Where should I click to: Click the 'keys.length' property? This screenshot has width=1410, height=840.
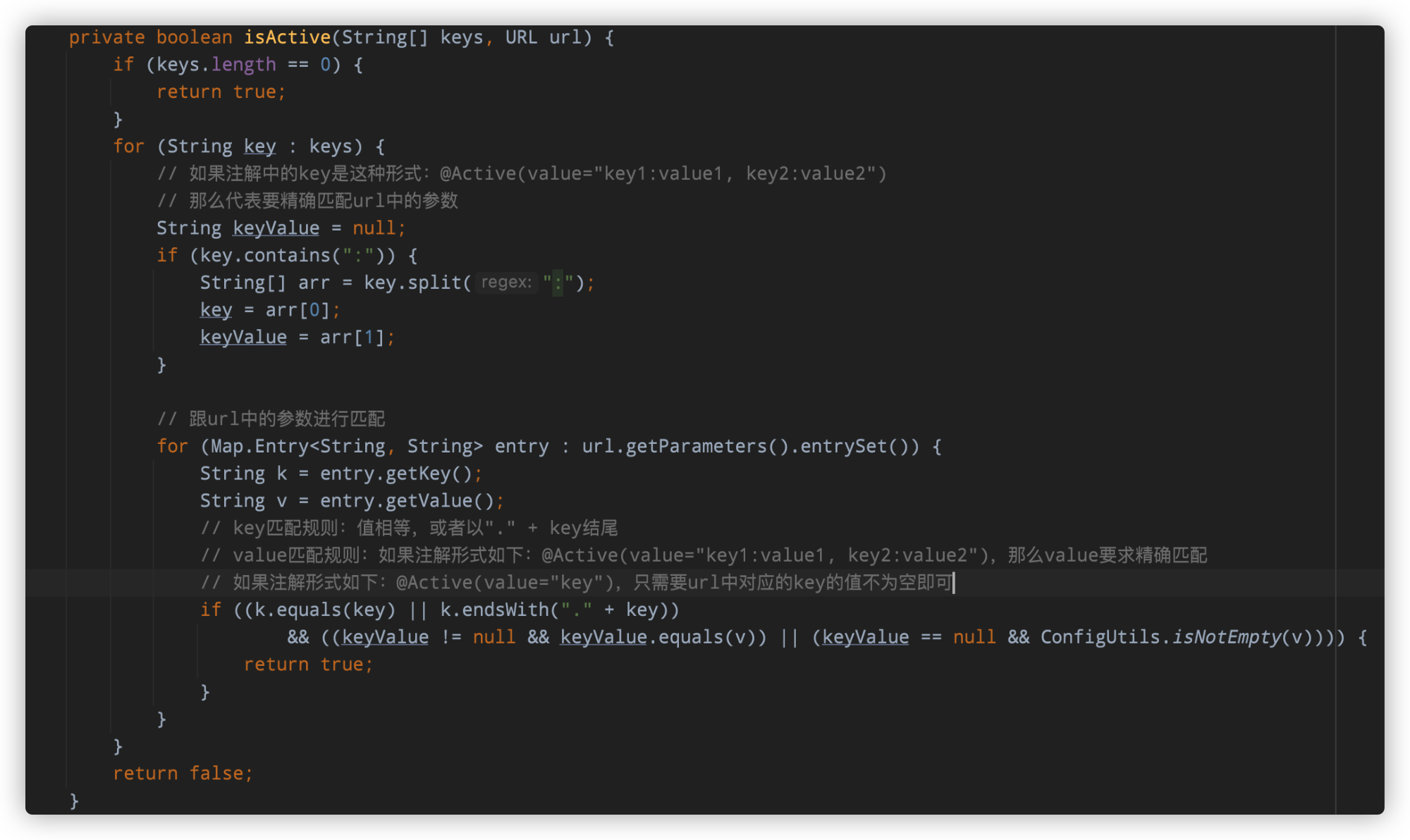216,65
